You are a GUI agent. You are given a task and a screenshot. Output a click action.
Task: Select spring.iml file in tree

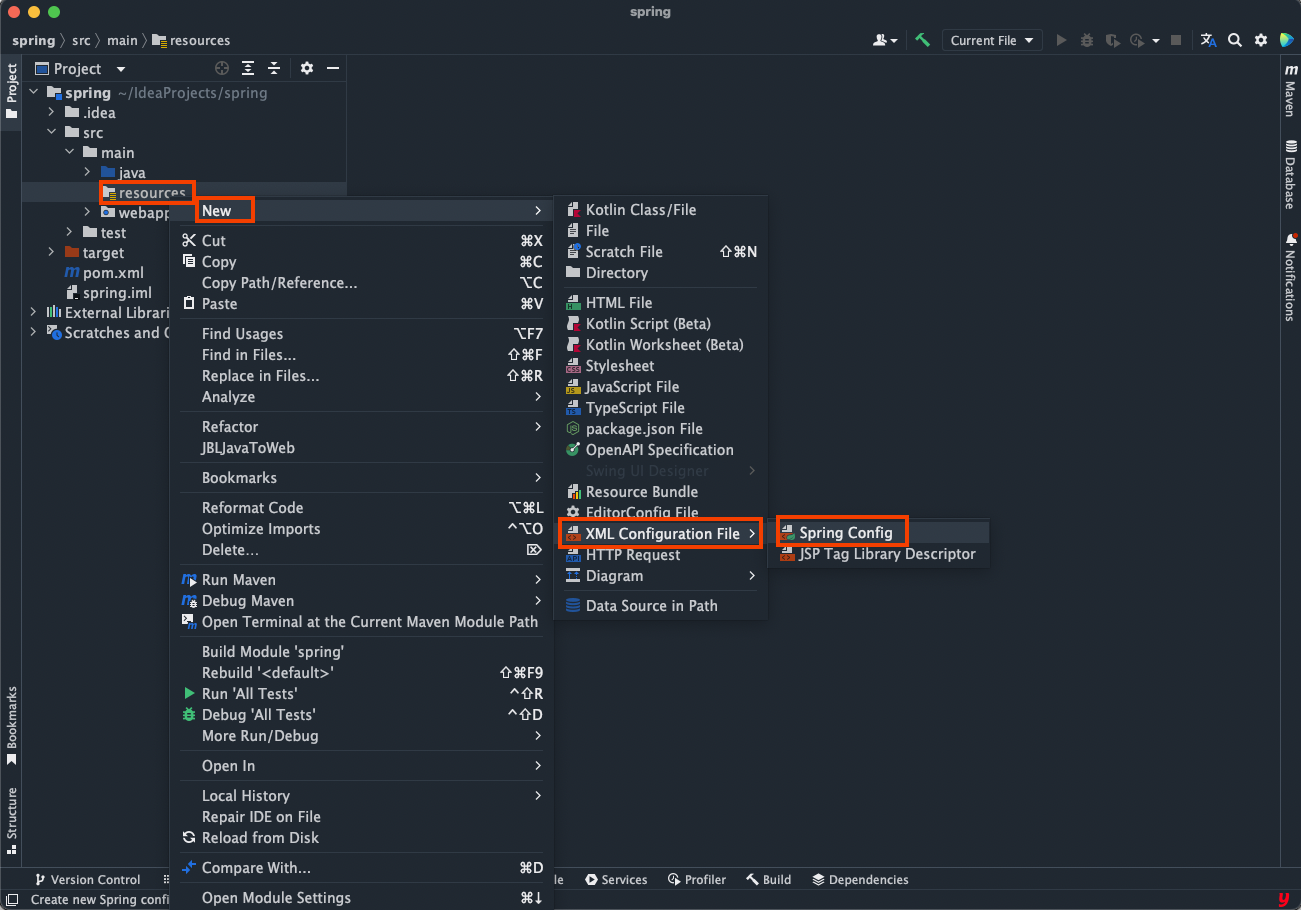click(108, 292)
